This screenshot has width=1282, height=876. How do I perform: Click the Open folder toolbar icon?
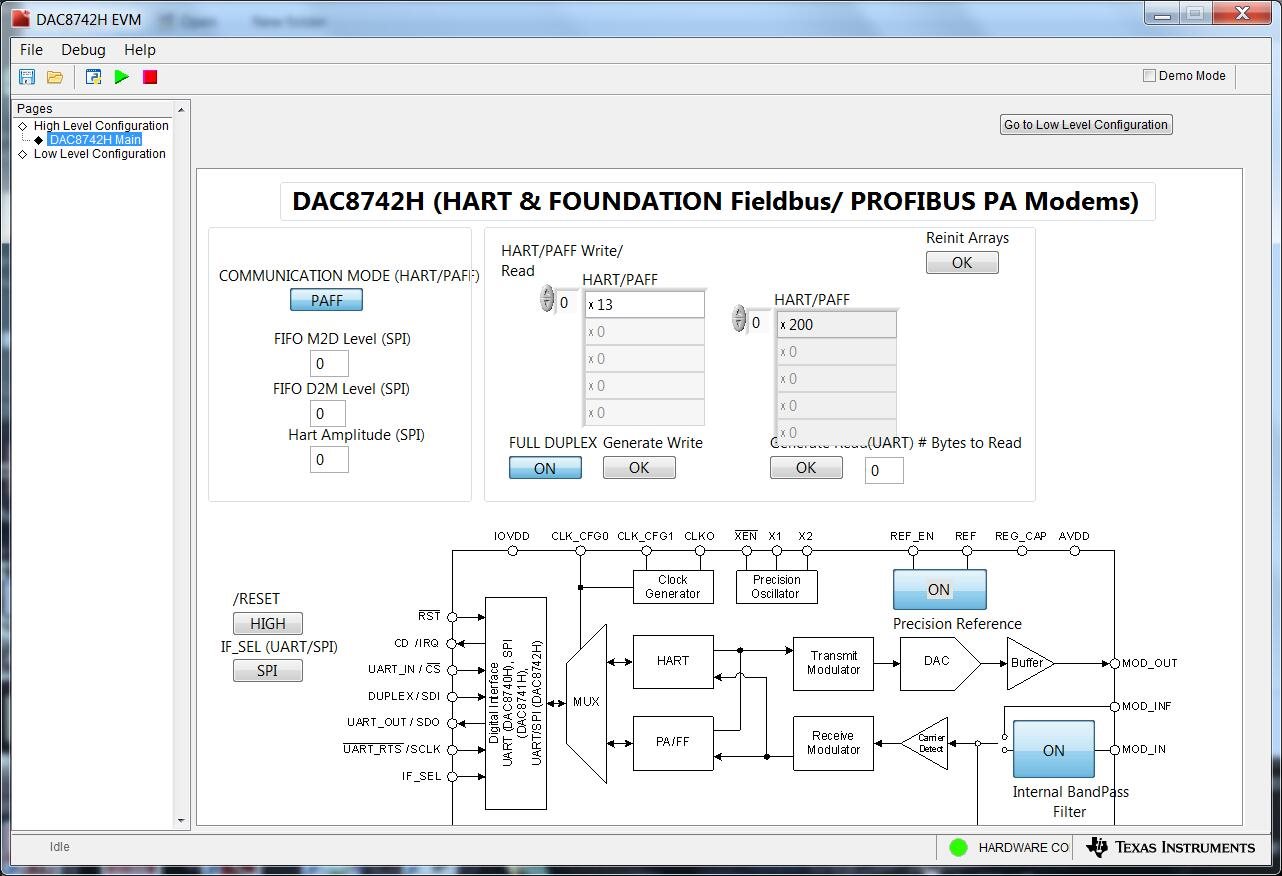coord(55,77)
